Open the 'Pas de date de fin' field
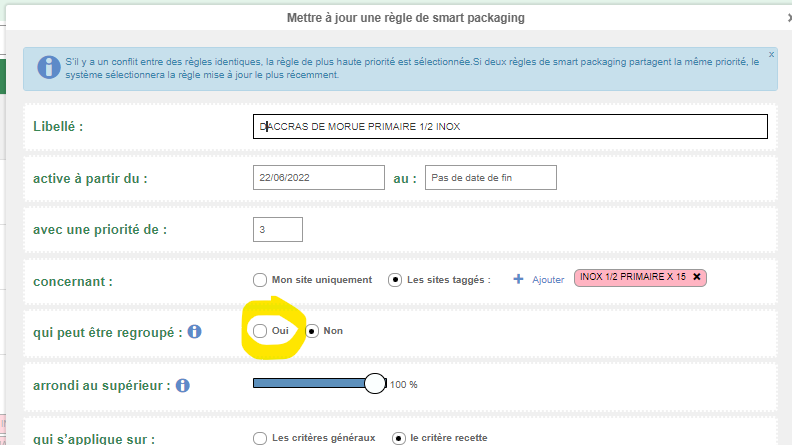Image resolution: width=792 pixels, height=445 pixels. coord(491,178)
